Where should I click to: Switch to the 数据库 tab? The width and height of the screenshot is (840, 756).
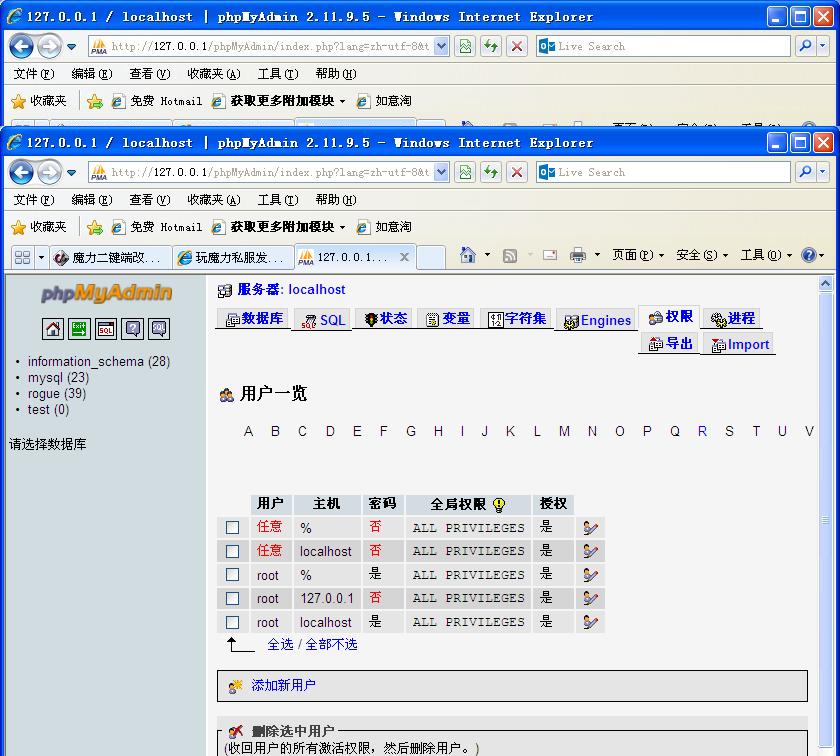tap(254, 319)
